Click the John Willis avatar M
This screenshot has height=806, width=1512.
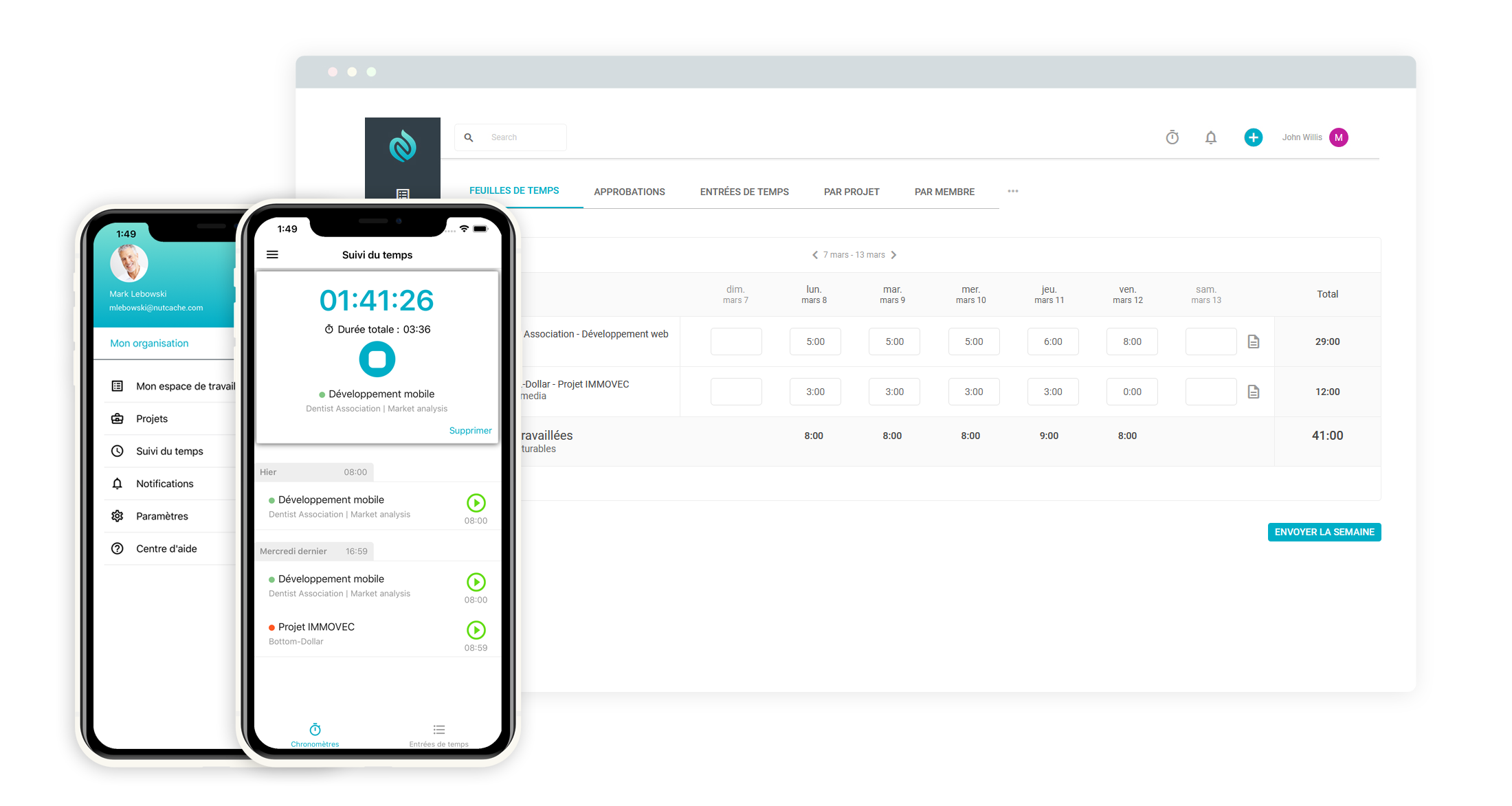click(x=1338, y=137)
